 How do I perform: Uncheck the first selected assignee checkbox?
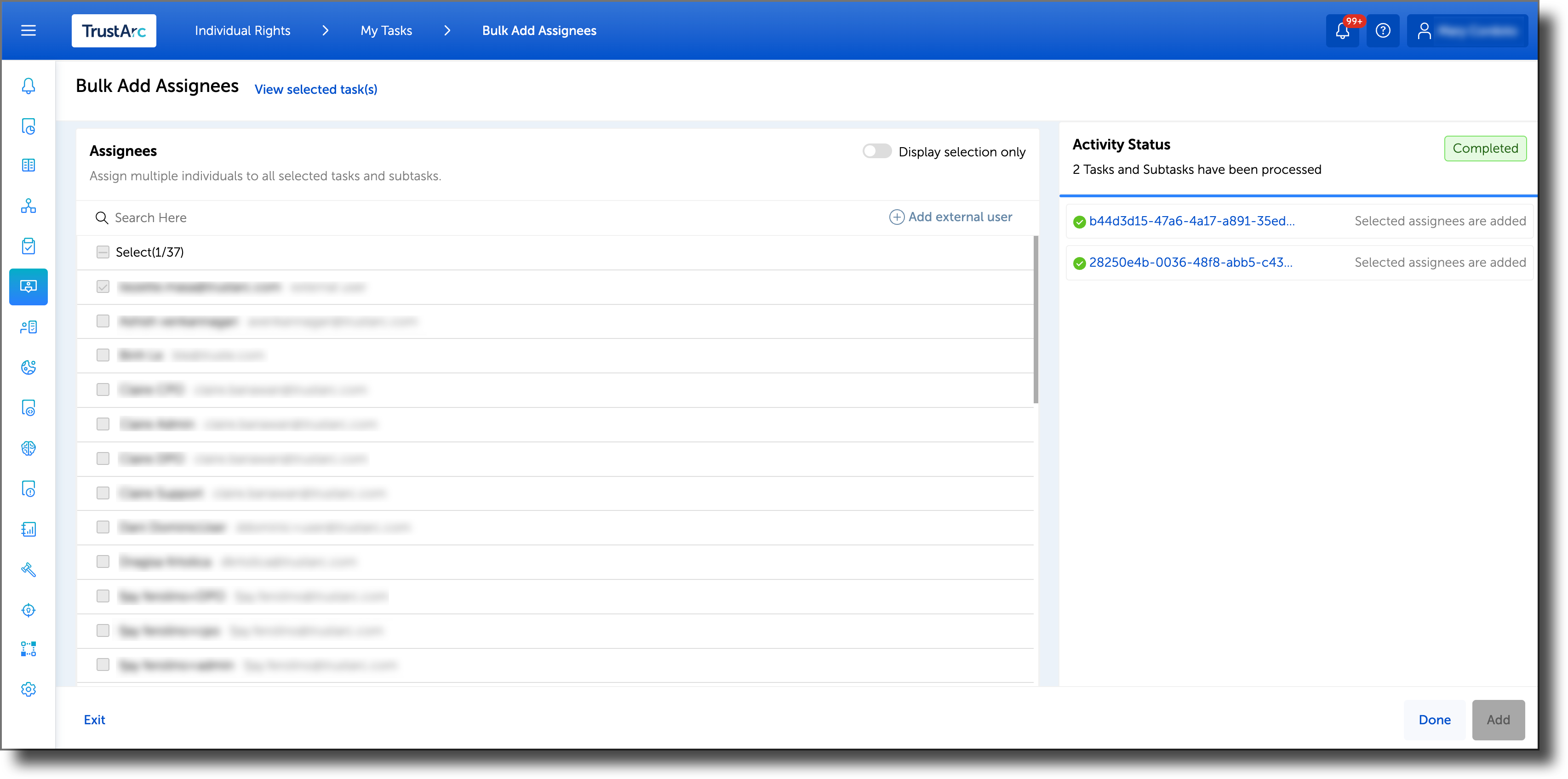[x=102, y=286]
